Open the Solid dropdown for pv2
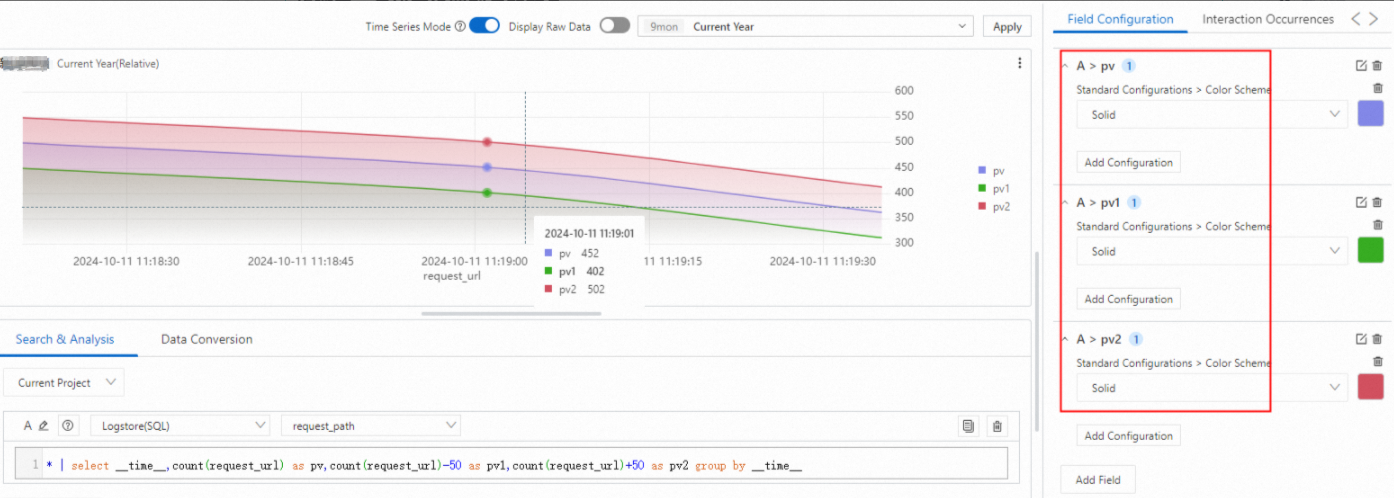This screenshot has height=498, width=1394. (x=1212, y=388)
